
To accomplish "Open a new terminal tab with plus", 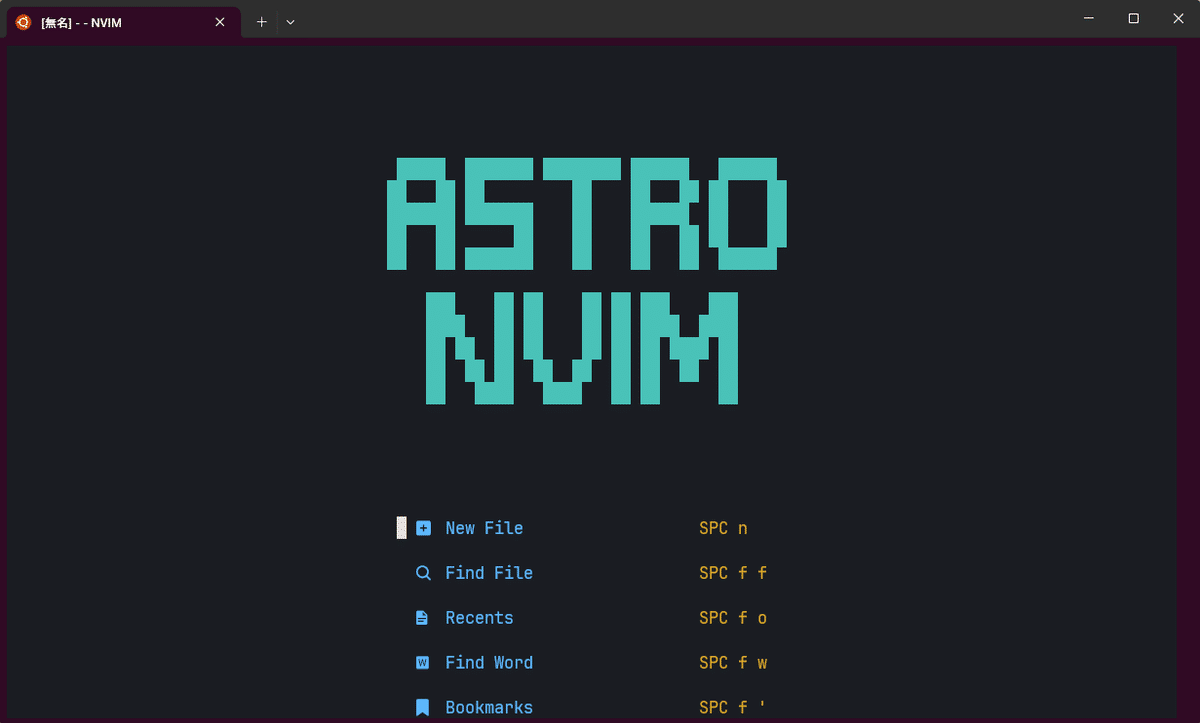I will (x=261, y=22).
